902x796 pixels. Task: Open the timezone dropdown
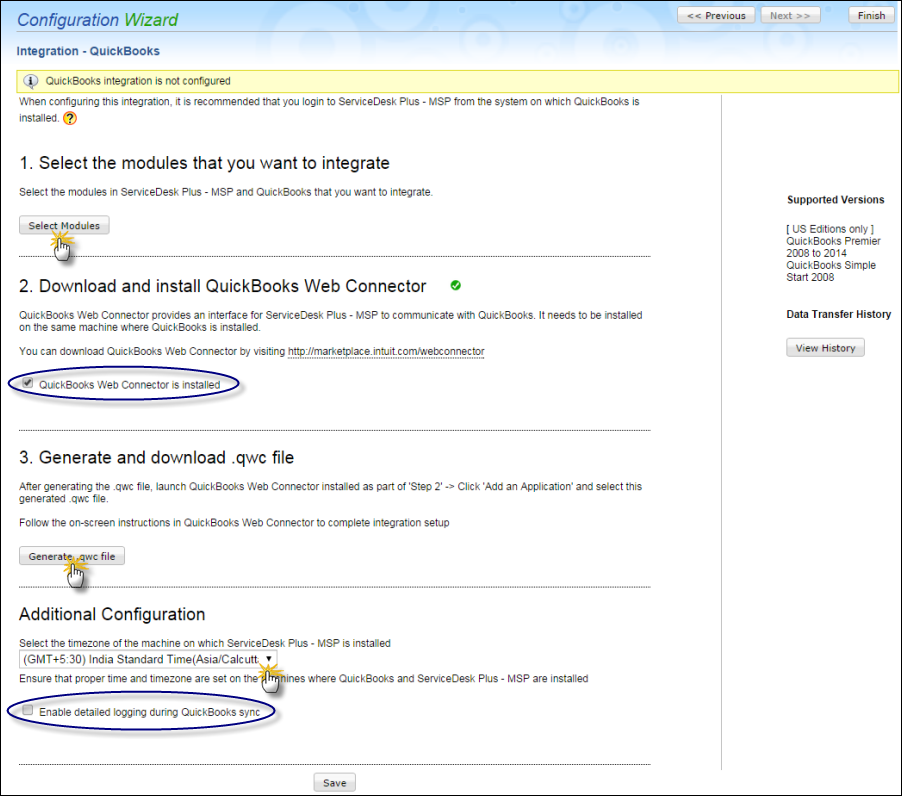148,659
